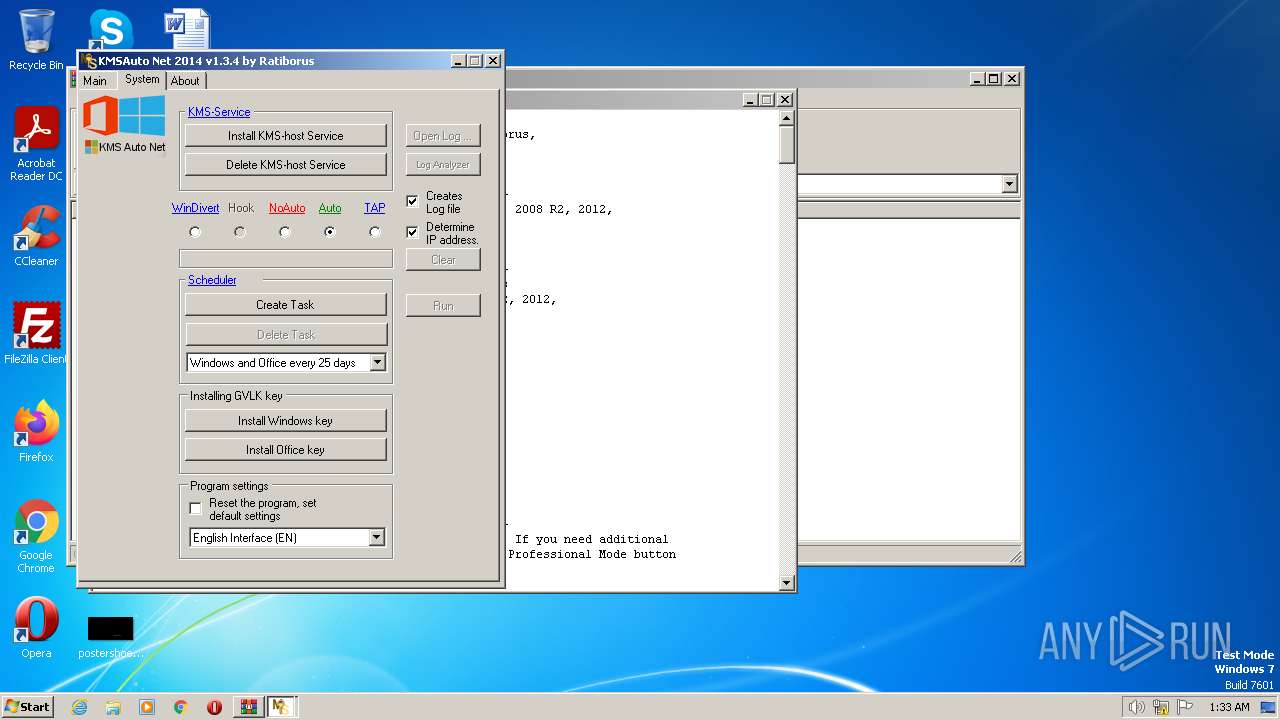Open the Scheduler link label
The height and width of the screenshot is (720, 1280).
(x=212, y=280)
